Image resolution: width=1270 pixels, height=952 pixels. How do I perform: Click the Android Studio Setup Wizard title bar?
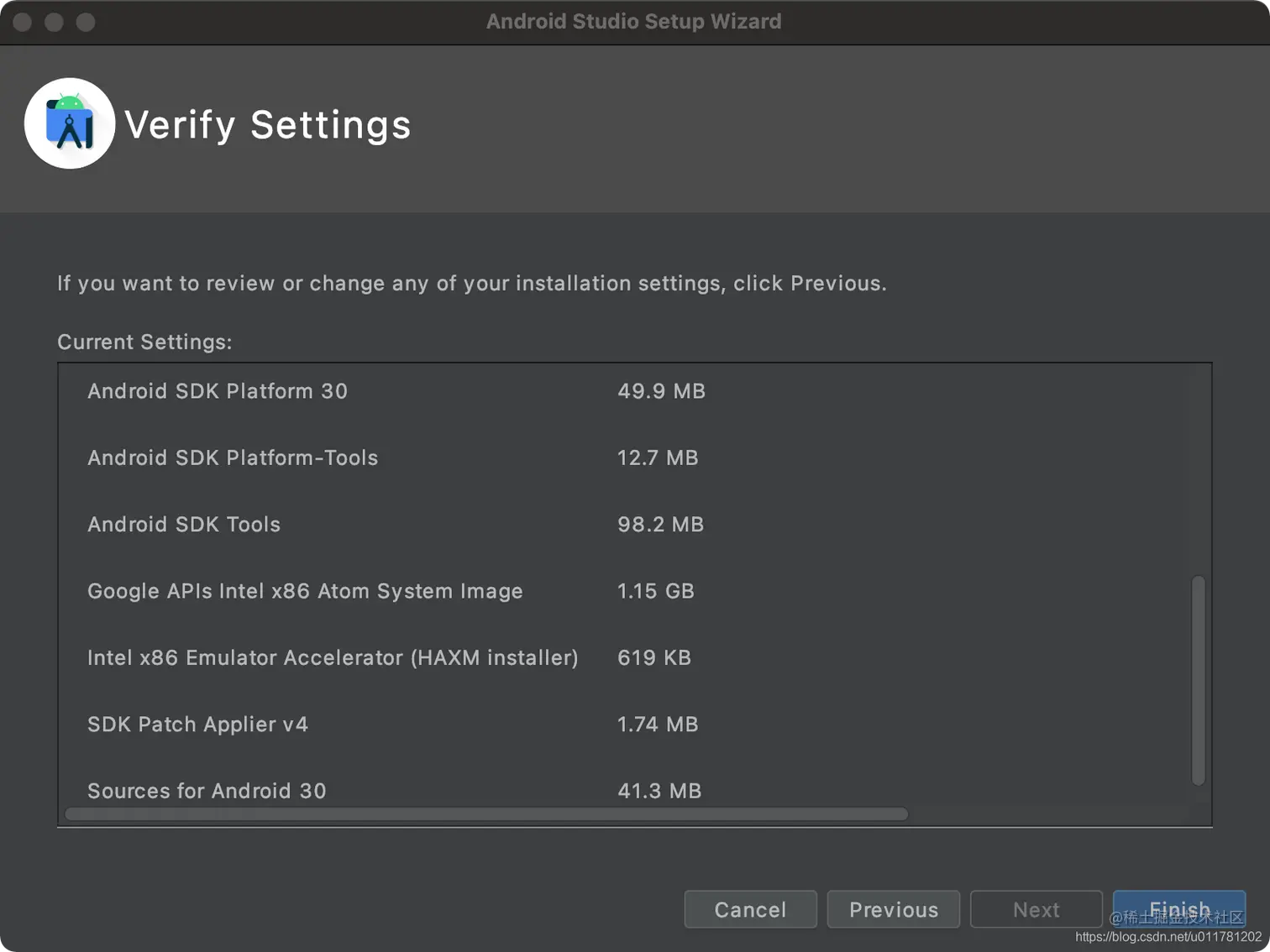coord(633,22)
